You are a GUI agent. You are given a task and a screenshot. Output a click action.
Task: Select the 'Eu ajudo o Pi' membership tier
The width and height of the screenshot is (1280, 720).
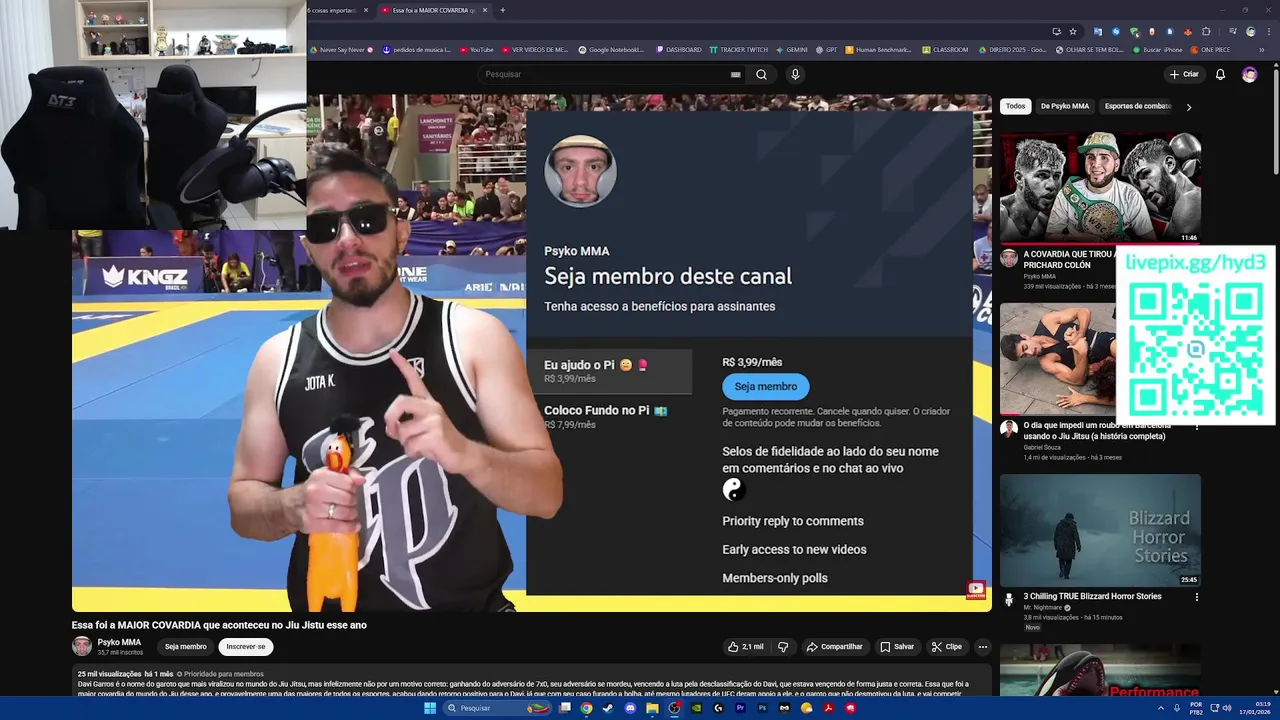pyautogui.click(x=608, y=371)
